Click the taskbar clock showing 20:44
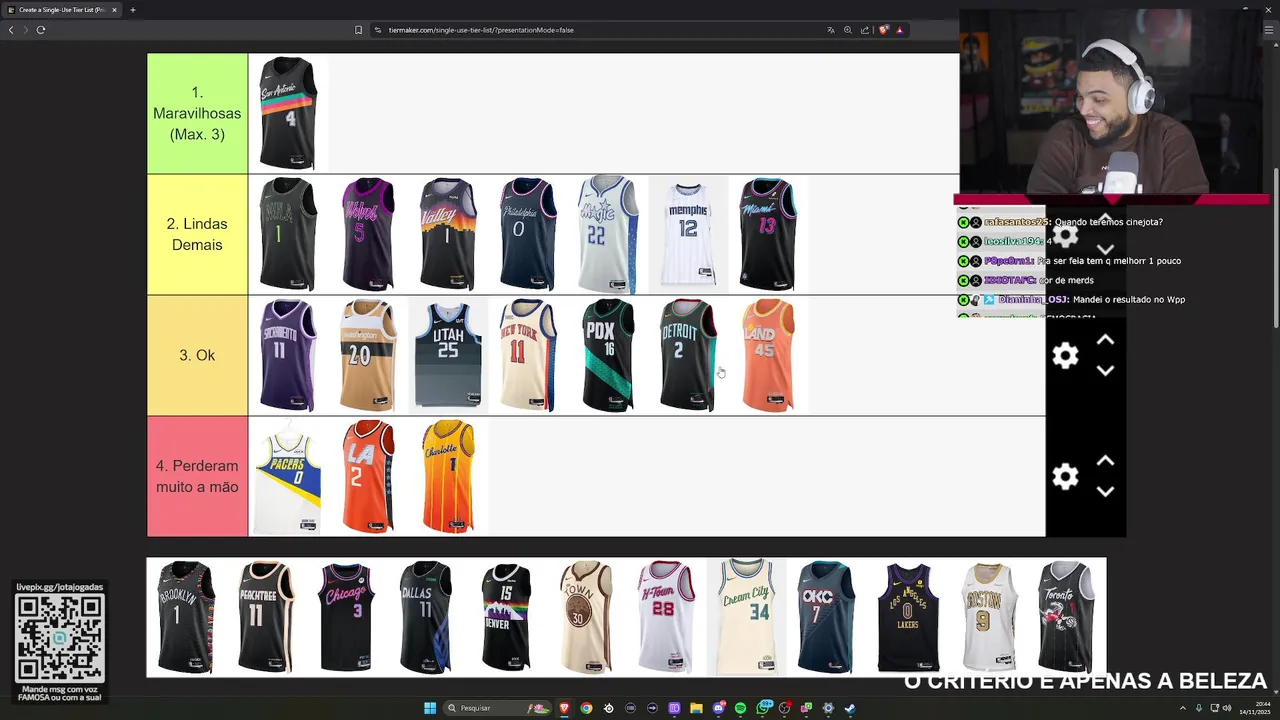The width and height of the screenshot is (1280, 720). click(x=1254, y=708)
